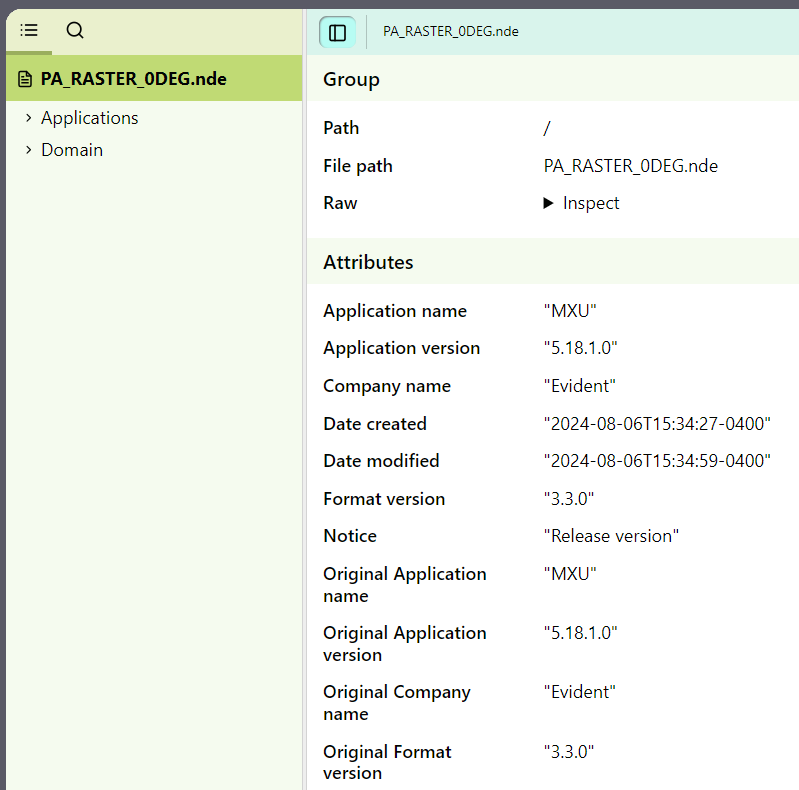This screenshot has height=790, width=799.
Task: Click the Application name value "MXU"
Action: click(570, 311)
